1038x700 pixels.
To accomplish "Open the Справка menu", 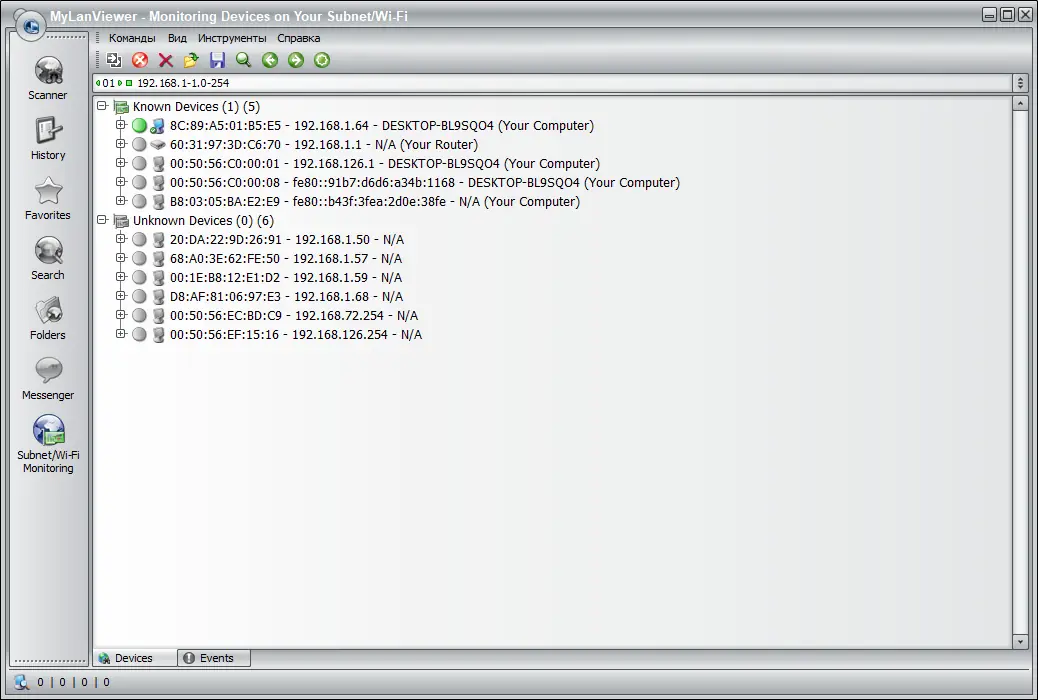I will [x=299, y=38].
